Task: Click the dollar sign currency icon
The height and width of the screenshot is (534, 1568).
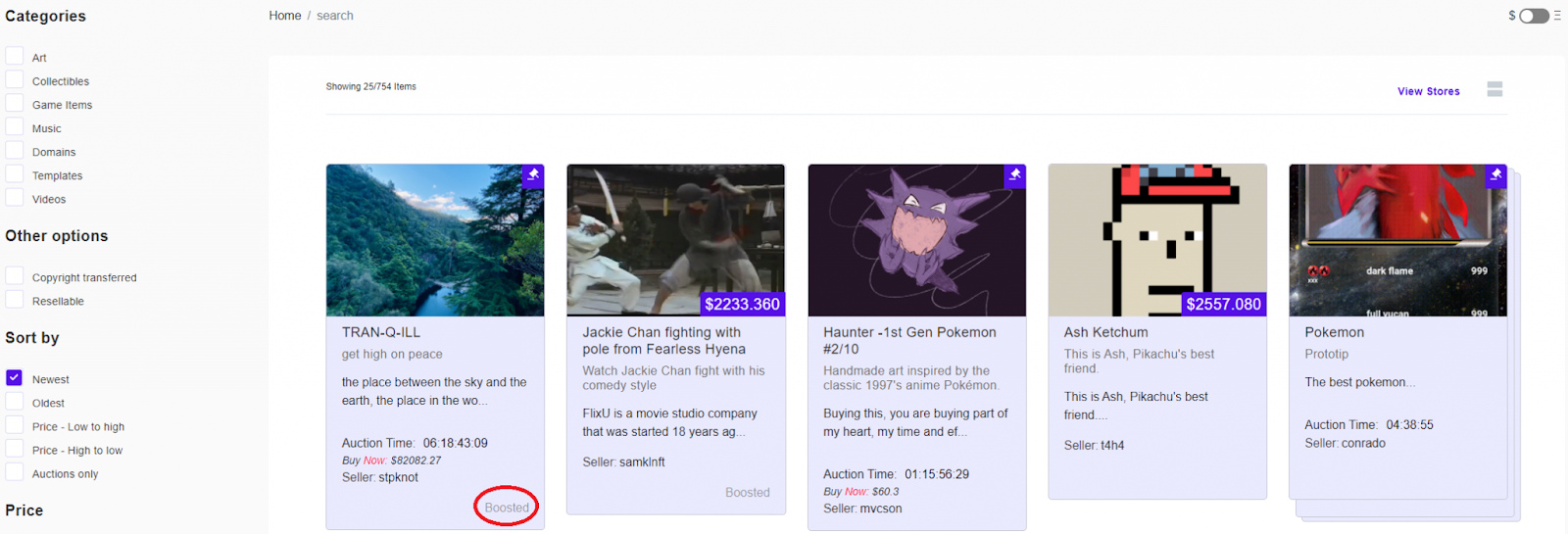Action: click(x=1512, y=16)
